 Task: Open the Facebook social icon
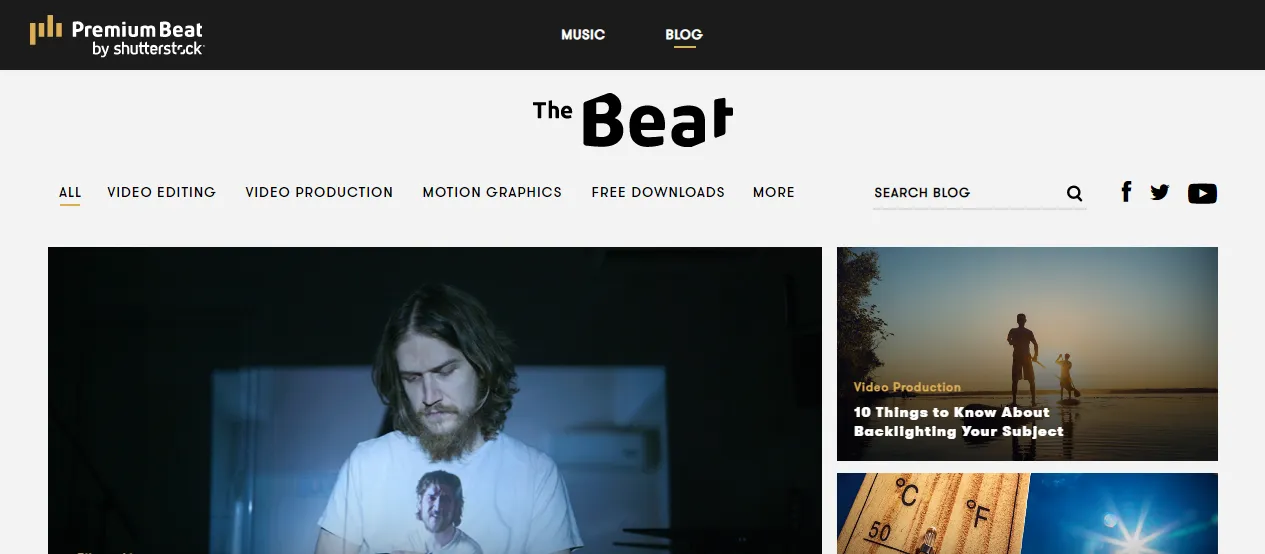tap(1126, 192)
